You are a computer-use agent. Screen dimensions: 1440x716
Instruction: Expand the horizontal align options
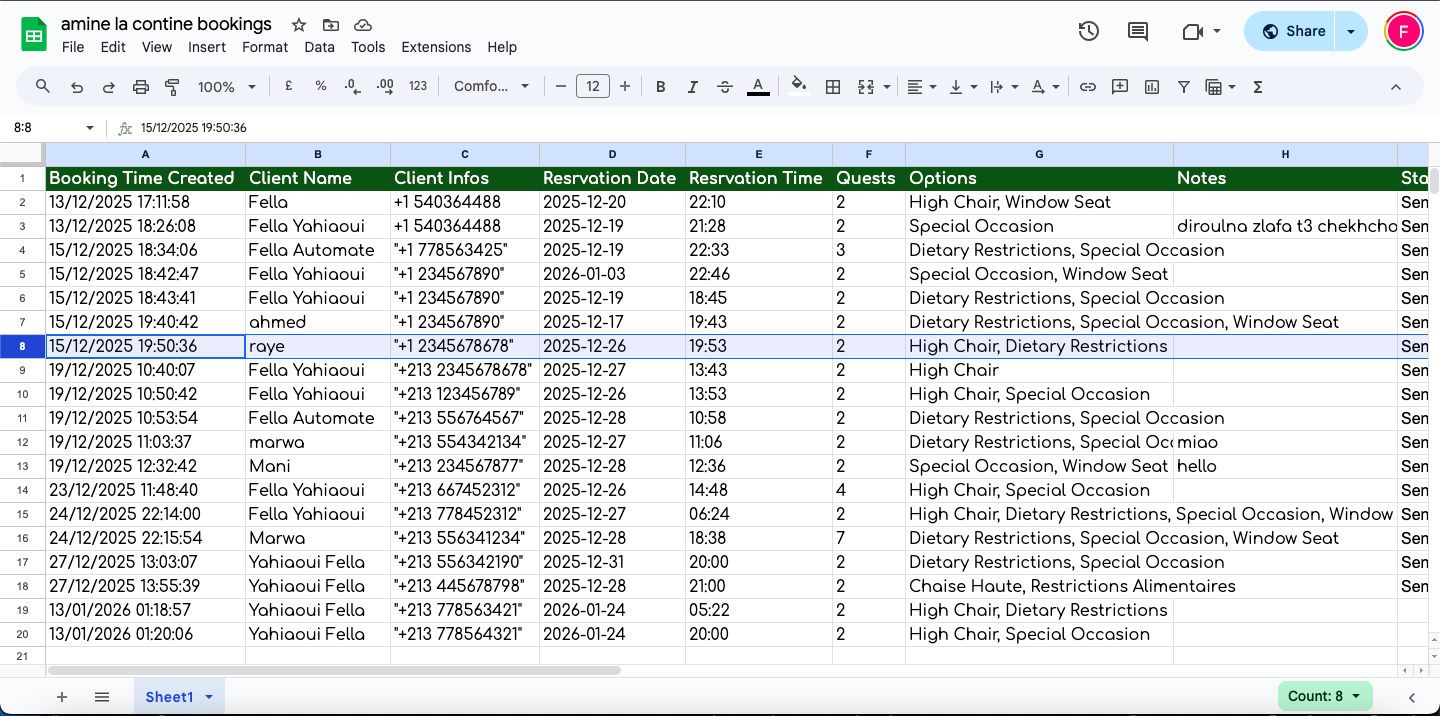930,87
